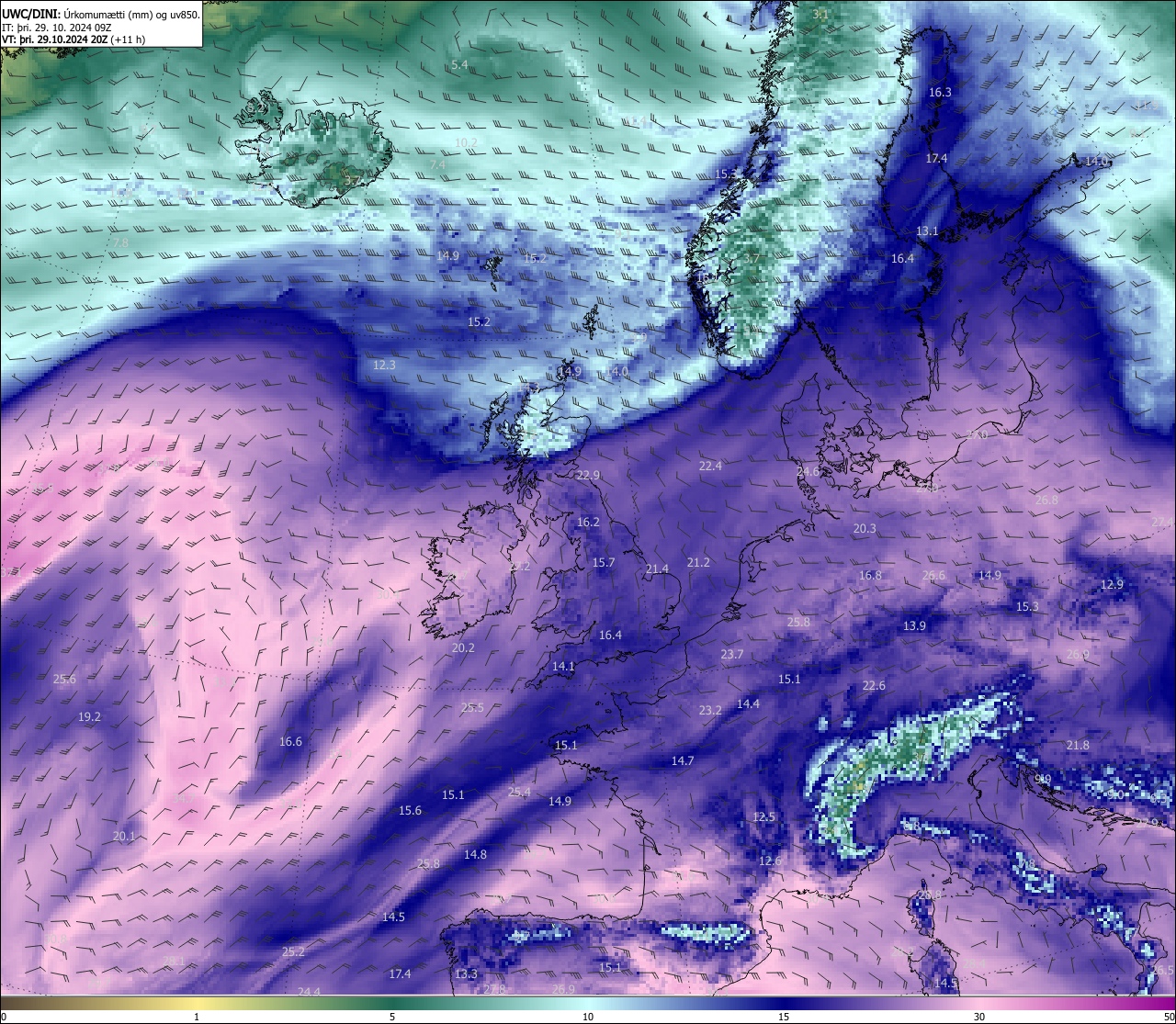Click the 21.4 value near East Anglia

(657, 569)
